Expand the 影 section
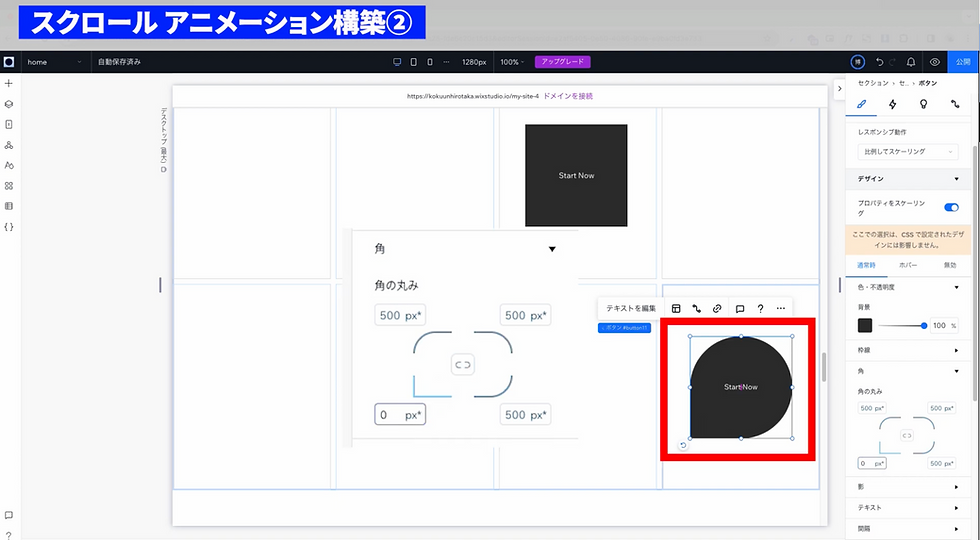This screenshot has height=540, width=980. pyautogui.click(x=956, y=487)
